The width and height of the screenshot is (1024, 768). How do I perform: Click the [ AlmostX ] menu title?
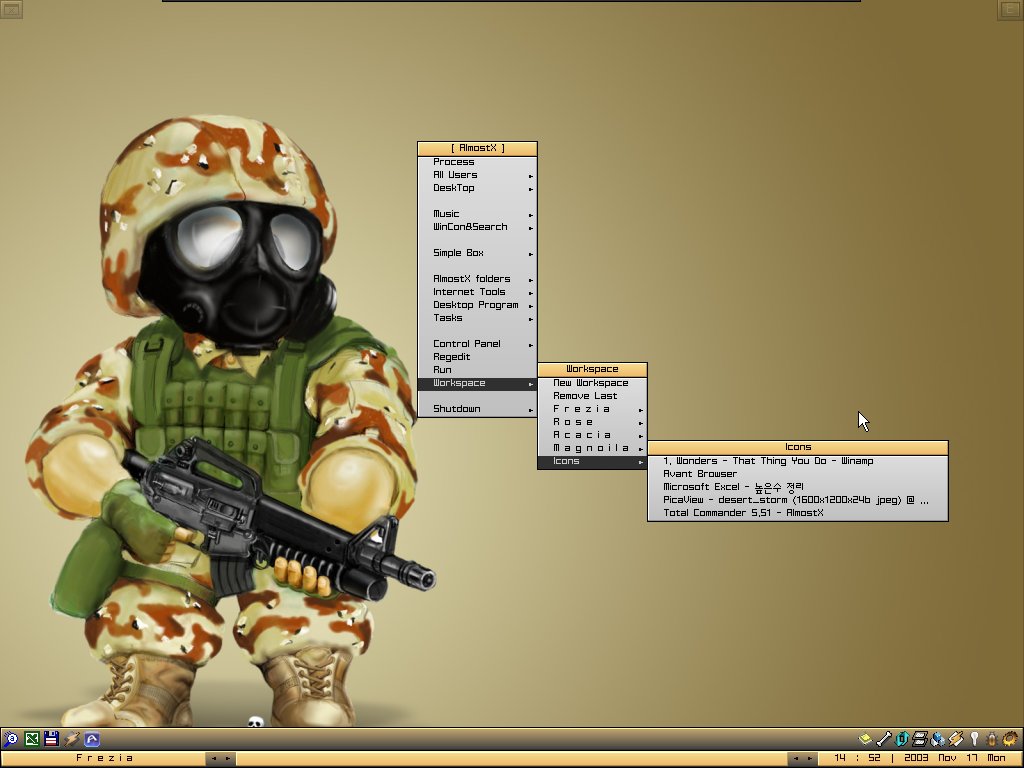tap(477, 148)
